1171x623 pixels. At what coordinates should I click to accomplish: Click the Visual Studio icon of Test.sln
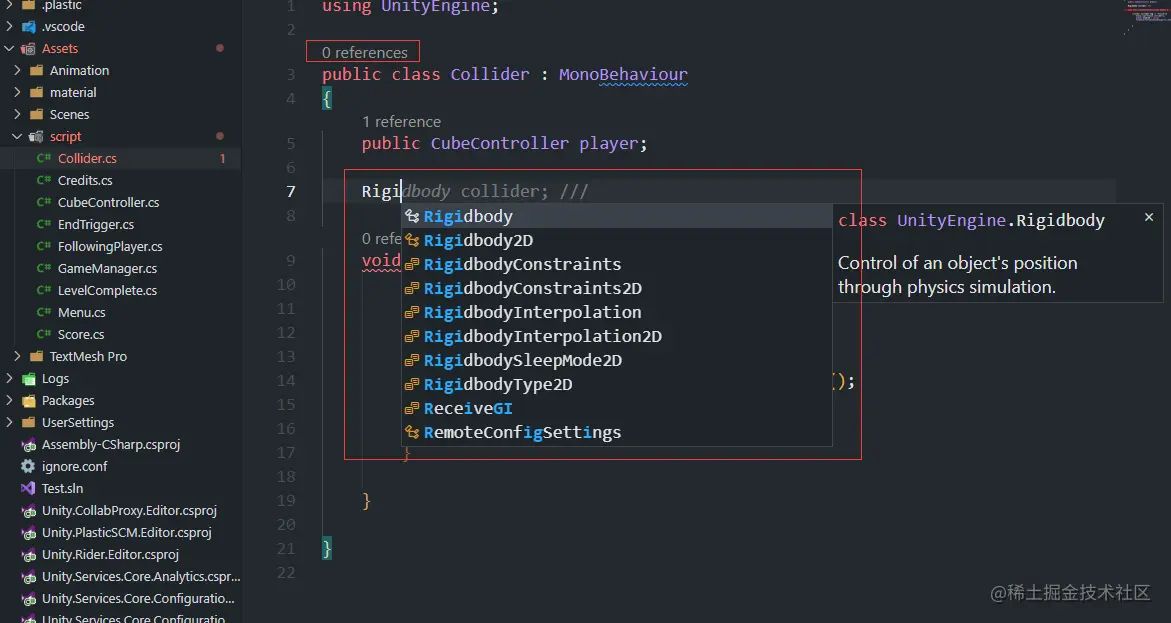28,489
